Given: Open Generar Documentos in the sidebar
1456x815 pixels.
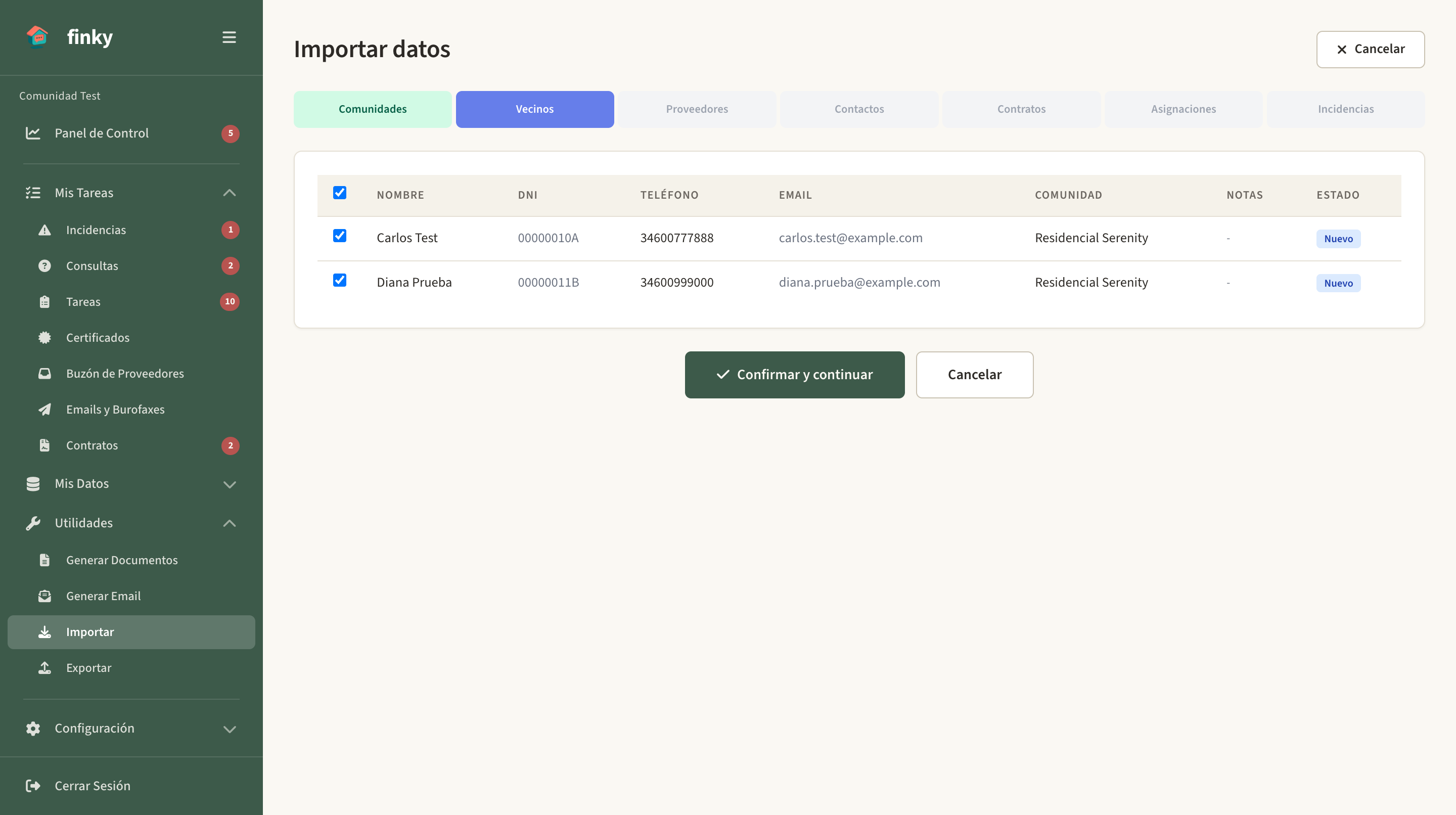Looking at the screenshot, I should click(x=131, y=560).
